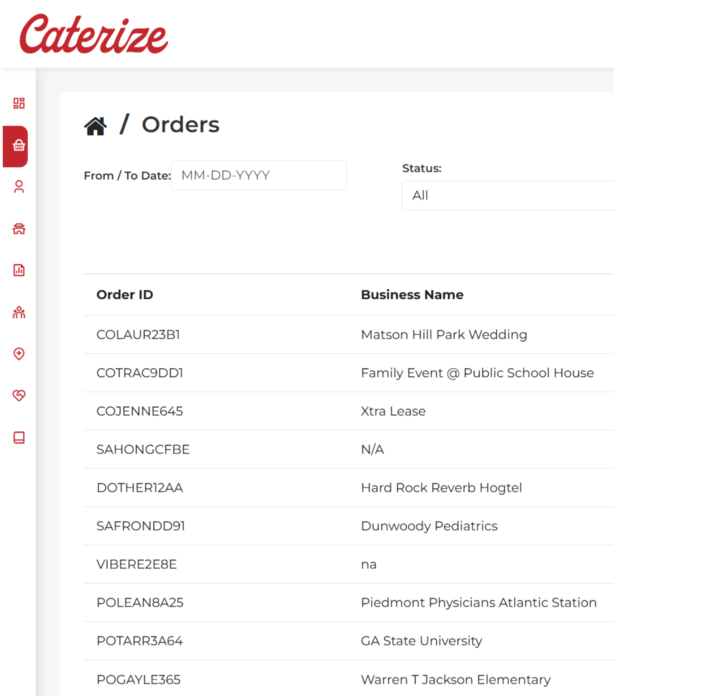Select the Xtra Lease order row
The image size is (720, 696).
pos(393,411)
